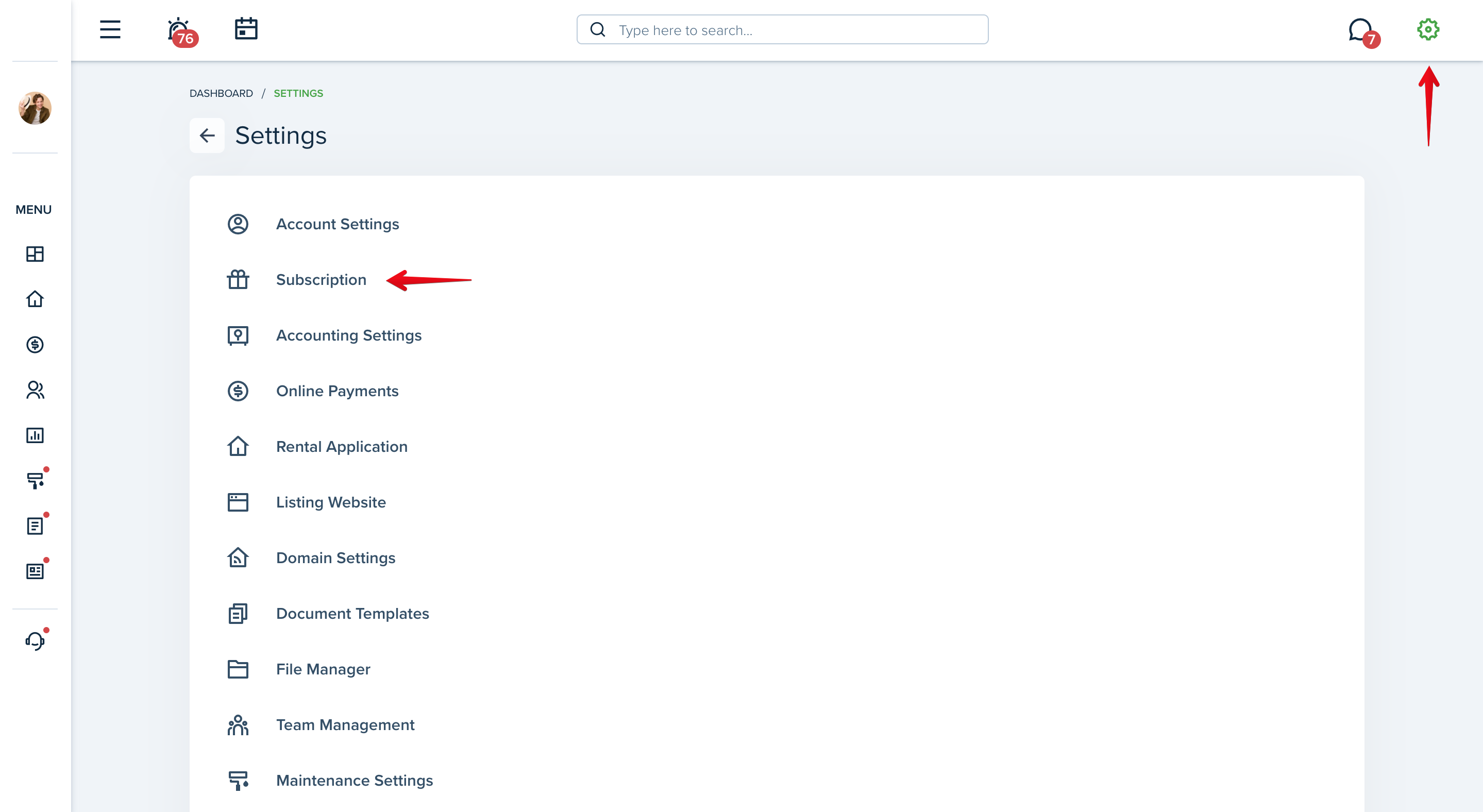Open the hamburger menu
Image resolution: width=1483 pixels, height=812 pixels.
pyautogui.click(x=110, y=29)
